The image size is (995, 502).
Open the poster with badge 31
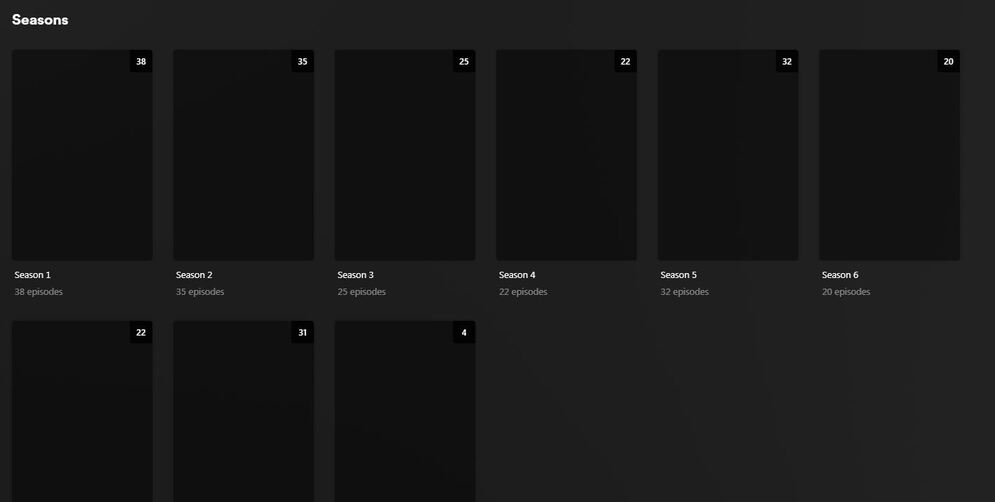(244, 411)
